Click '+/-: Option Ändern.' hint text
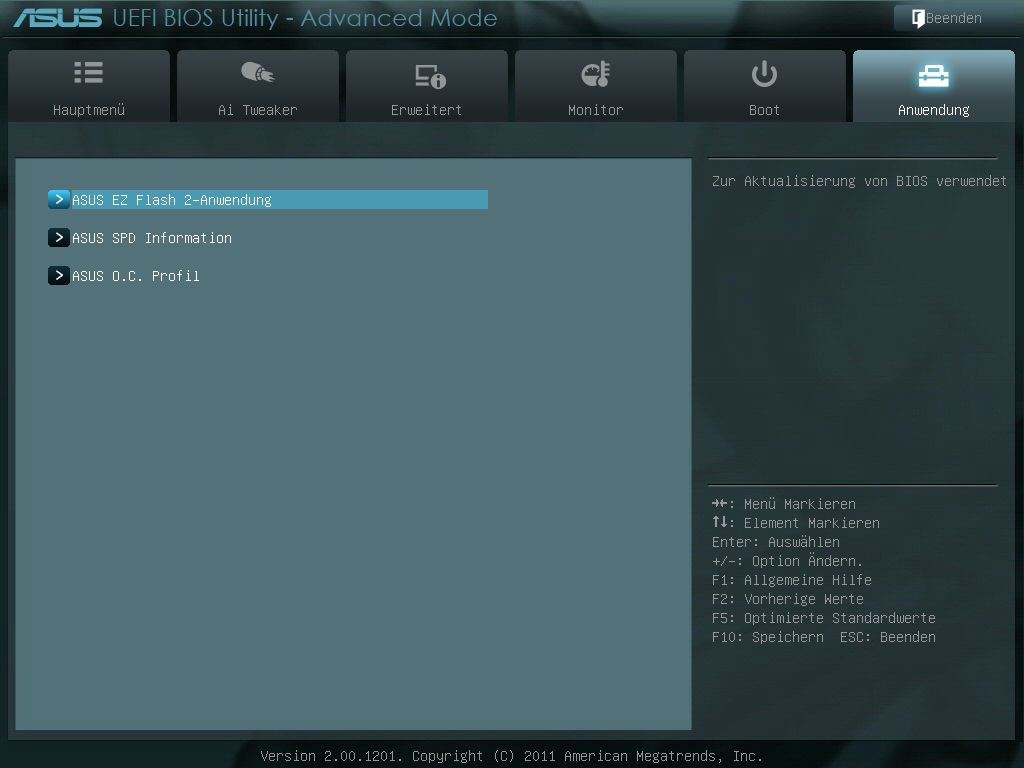Viewport: 1024px width, 768px height. click(x=787, y=561)
